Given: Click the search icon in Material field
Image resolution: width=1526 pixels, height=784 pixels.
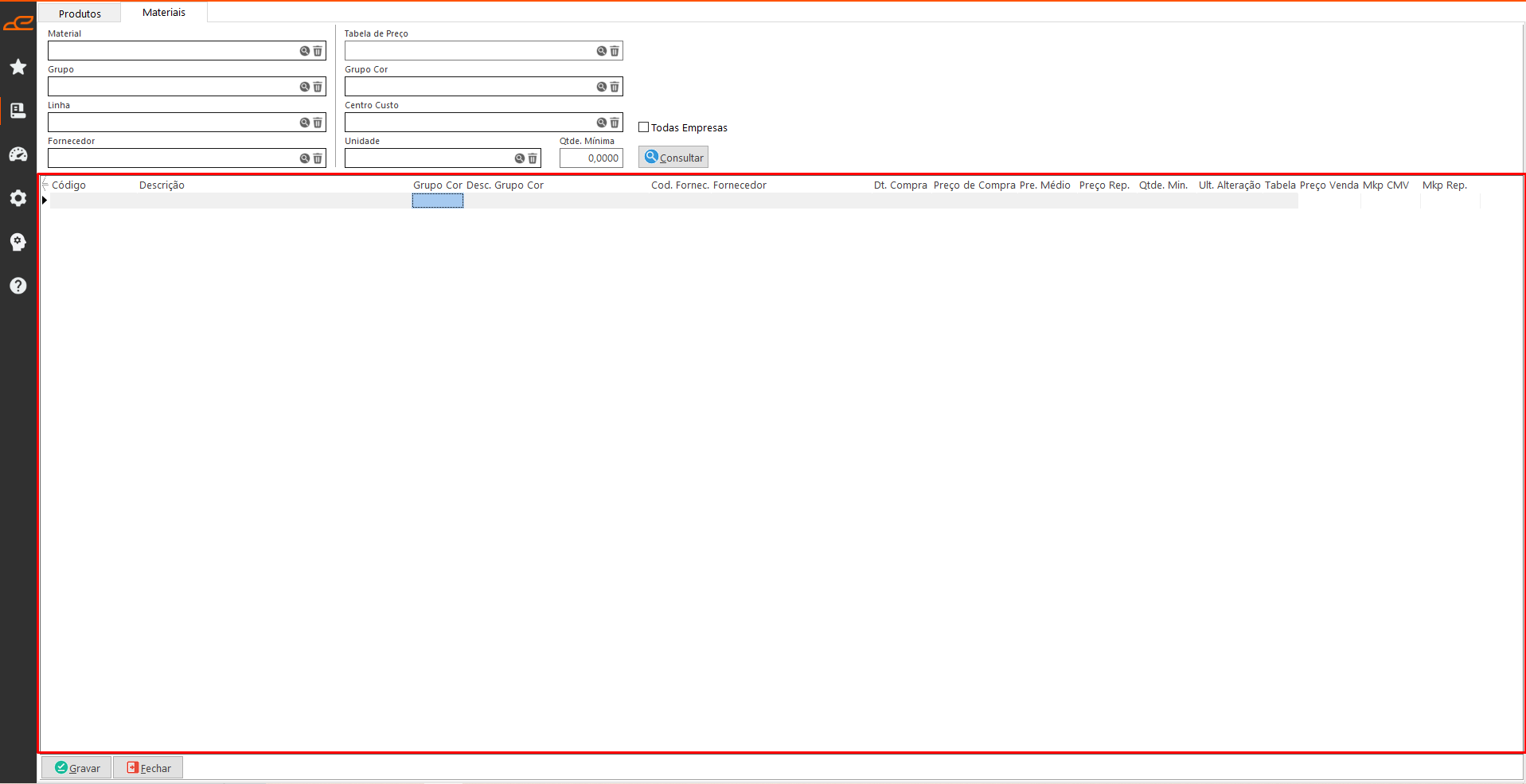Looking at the screenshot, I should click(304, 51).
